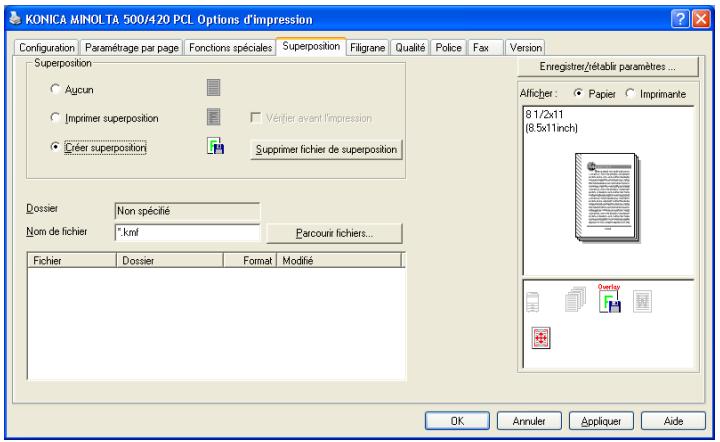Click the icon beside the Aucun option
This screenshot has width=720, height=442.
[213, 88]
